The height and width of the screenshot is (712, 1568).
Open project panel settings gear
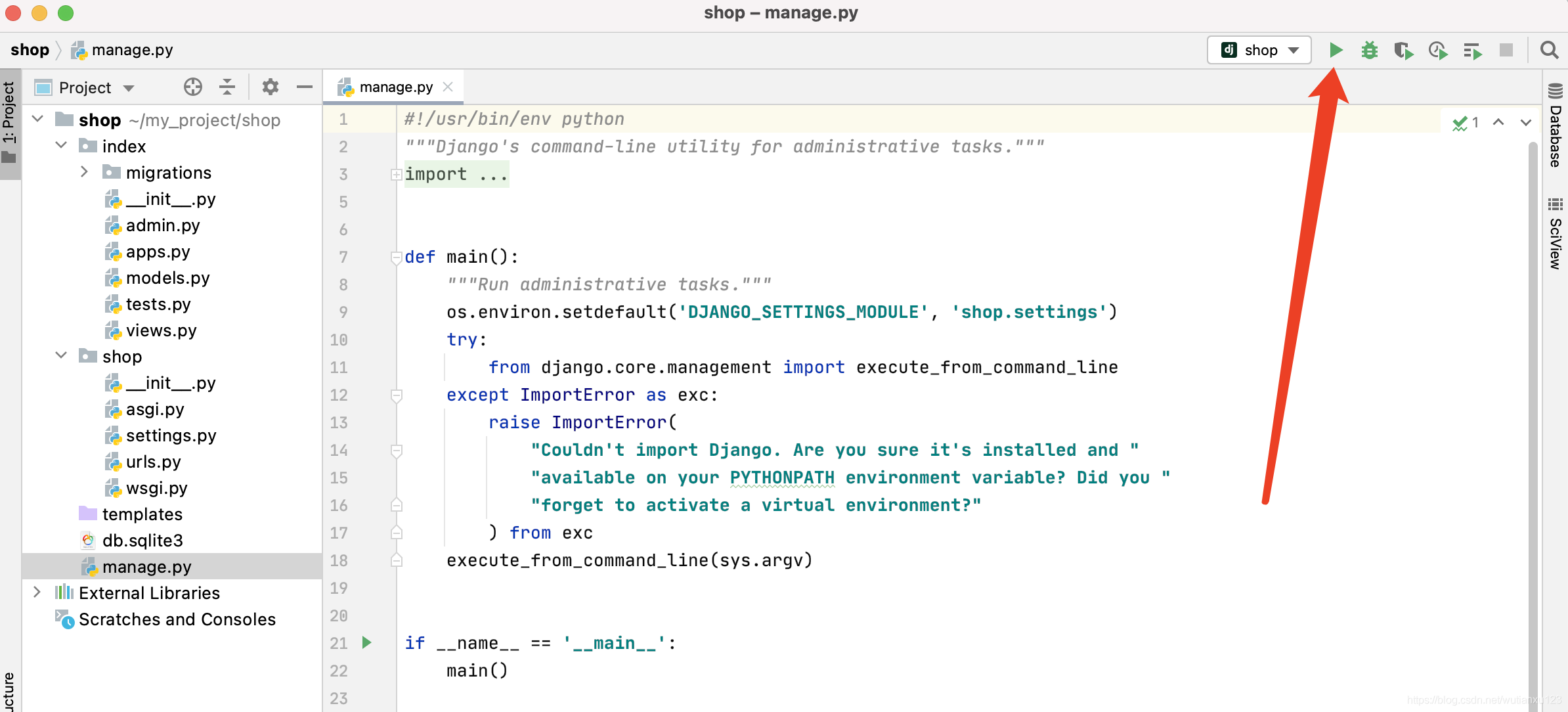pos(270,87)
